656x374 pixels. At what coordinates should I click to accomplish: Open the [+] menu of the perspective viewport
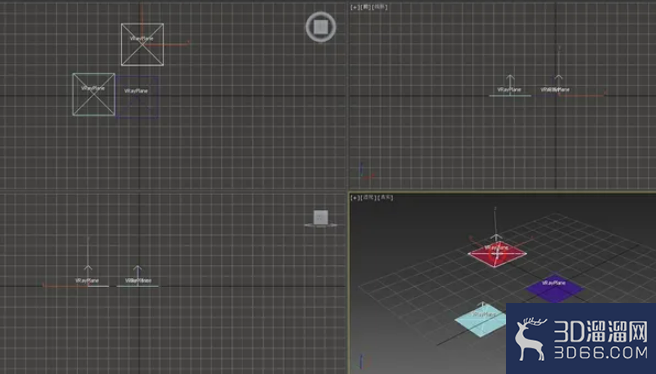click(355, 197)
